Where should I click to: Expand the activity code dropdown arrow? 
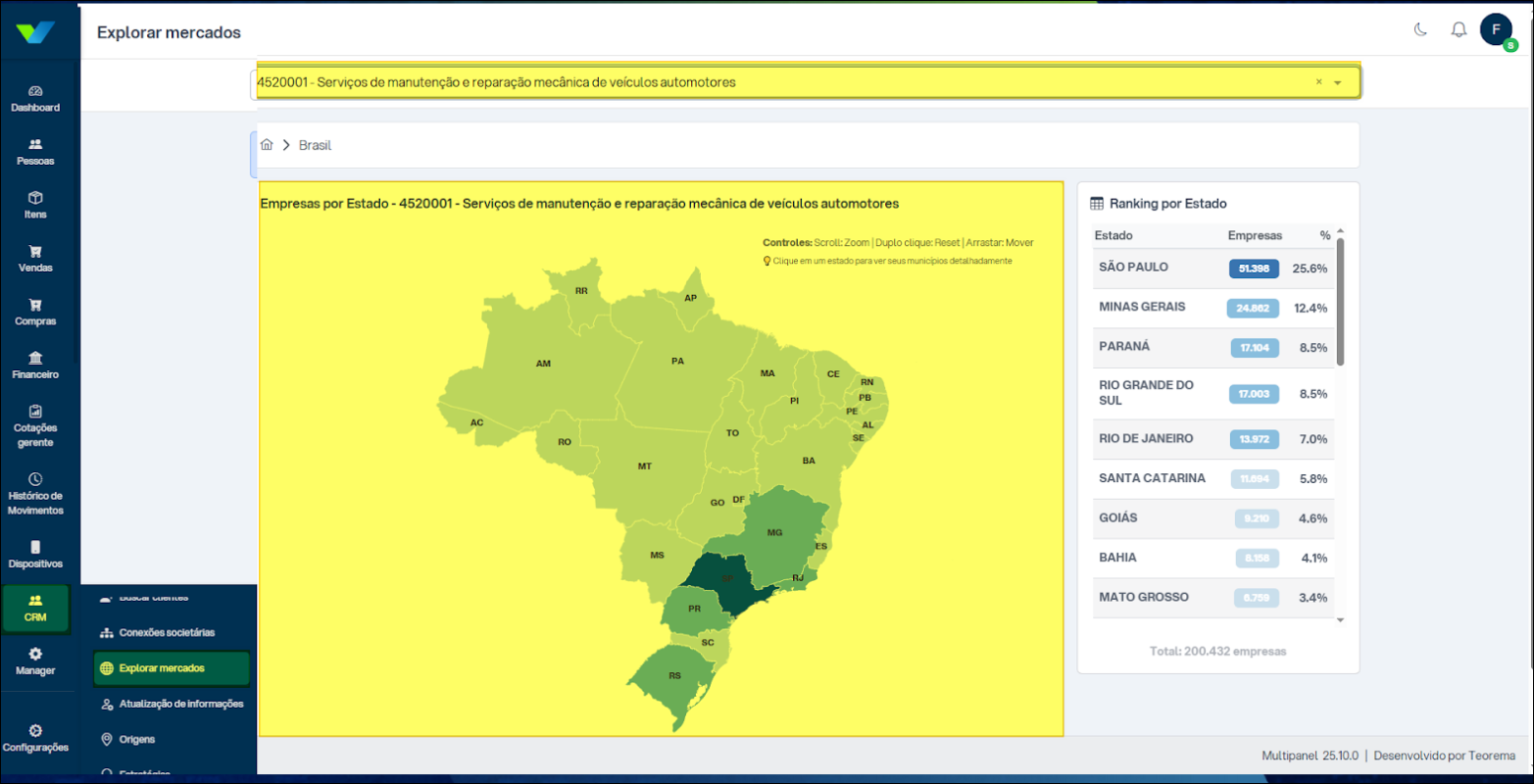pyautogui.click(x=1337, y=83)
